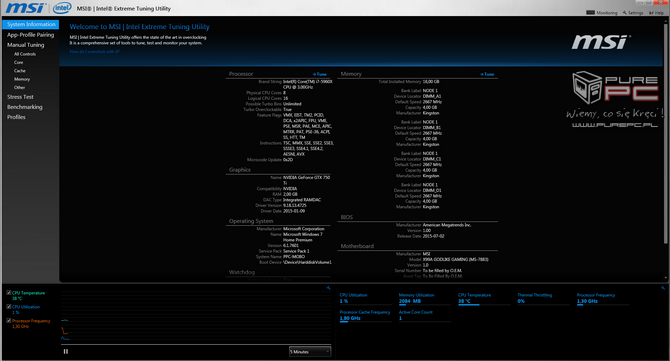Open App-Profile Pairing section
The image size is (670, 361).
pyautogui.click(x=30, y=35)
